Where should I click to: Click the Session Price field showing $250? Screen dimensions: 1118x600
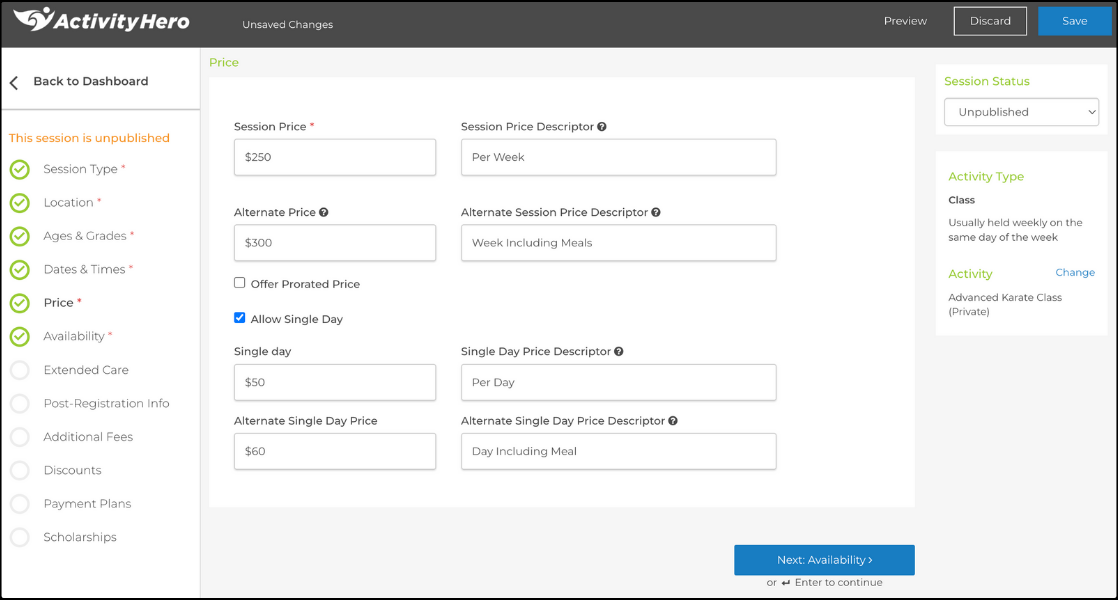(x=335, y=157)
